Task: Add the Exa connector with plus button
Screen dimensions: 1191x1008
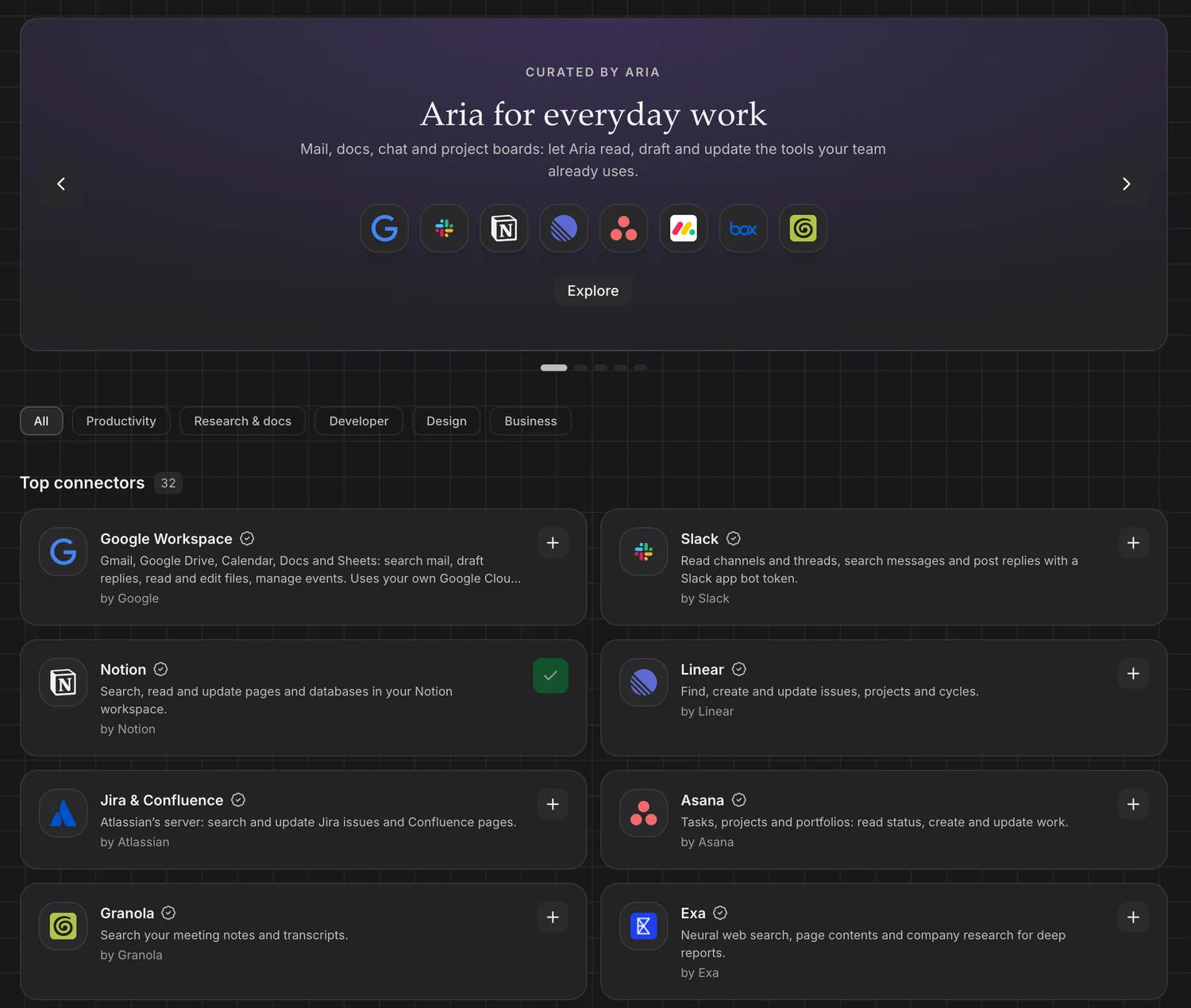Action: (x=1133, y=918)
